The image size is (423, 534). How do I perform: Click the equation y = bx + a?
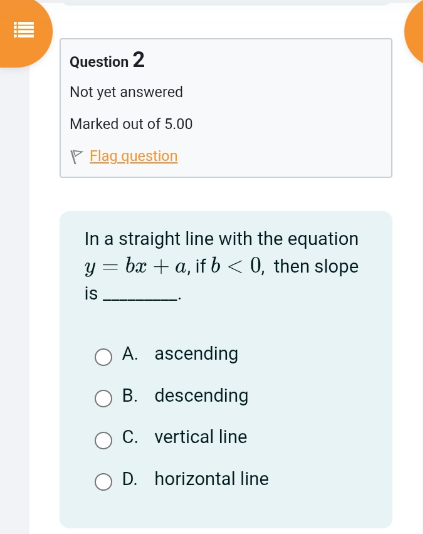click(x=135, y=266)
